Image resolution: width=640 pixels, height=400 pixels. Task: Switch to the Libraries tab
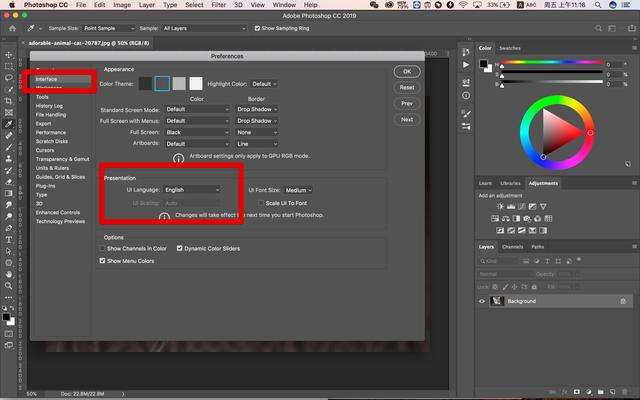point(510,183)
